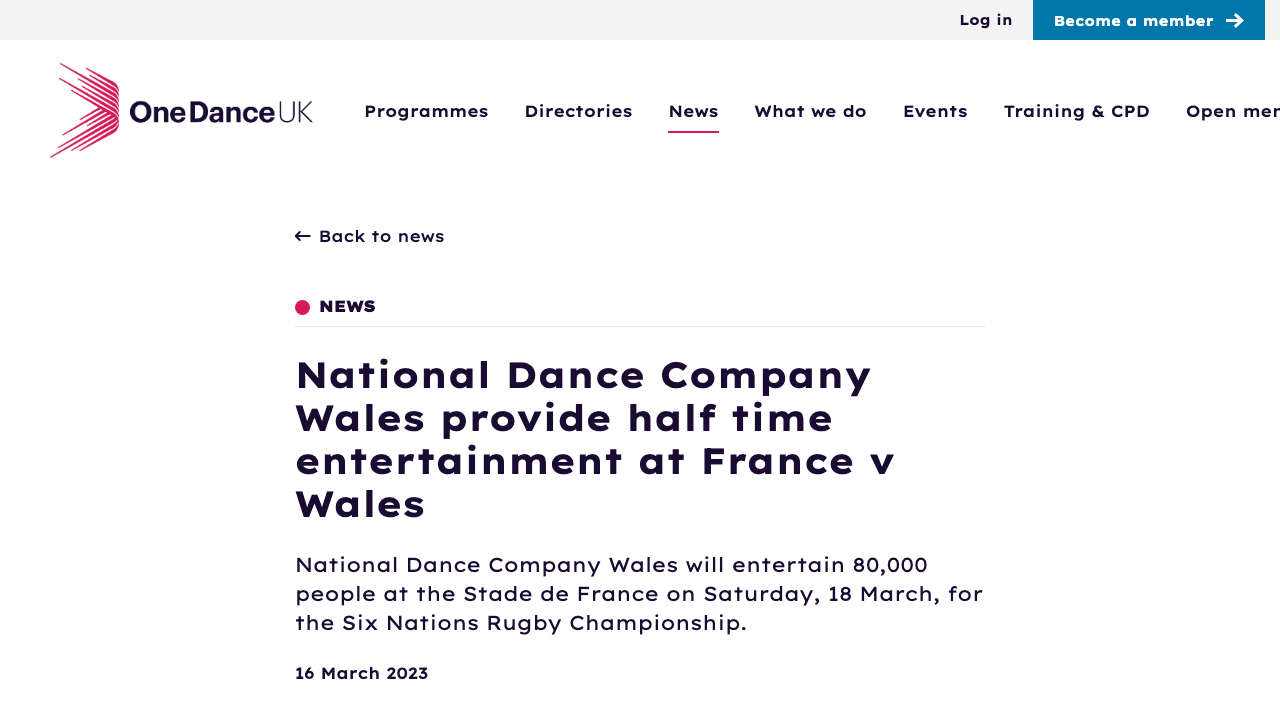Expand the Events navigation section
This screenshot has width=1280, height=720.
pyautogui.click(x=935, y=109)
